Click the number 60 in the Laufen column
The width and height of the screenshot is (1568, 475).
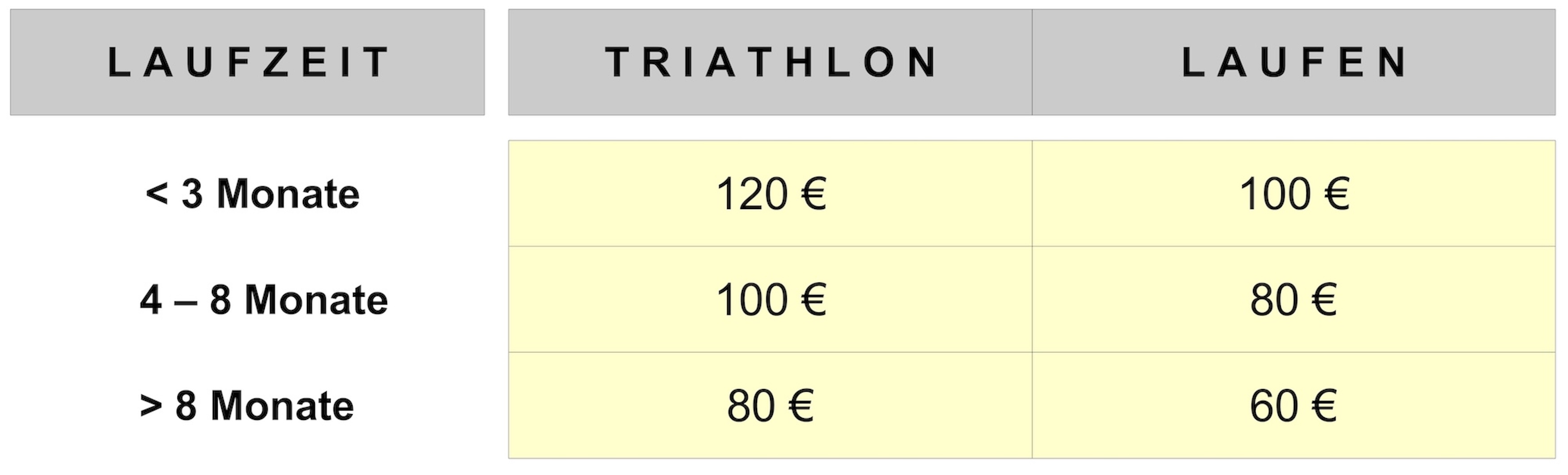pyautogui.click(x=1274, y=406)
